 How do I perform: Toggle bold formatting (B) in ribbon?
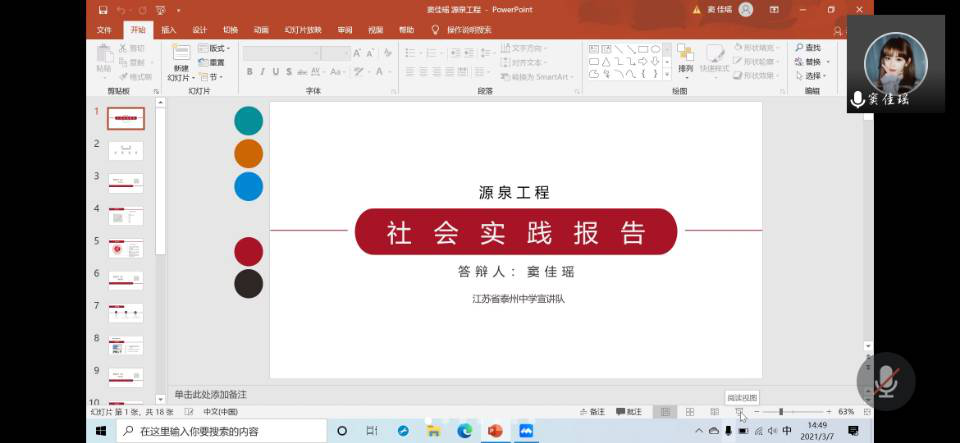[249, 72]
